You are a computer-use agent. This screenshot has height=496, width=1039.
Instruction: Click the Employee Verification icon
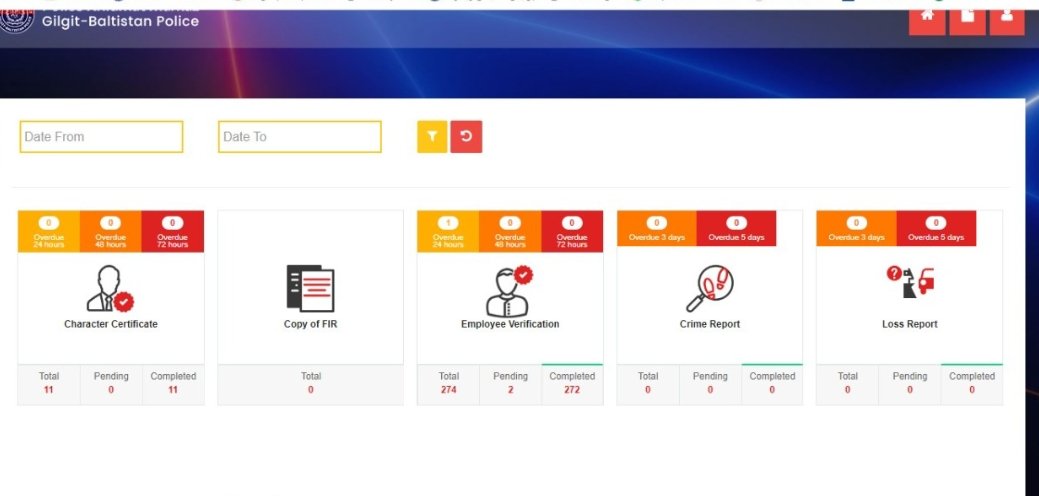click(x=510, y=291)
